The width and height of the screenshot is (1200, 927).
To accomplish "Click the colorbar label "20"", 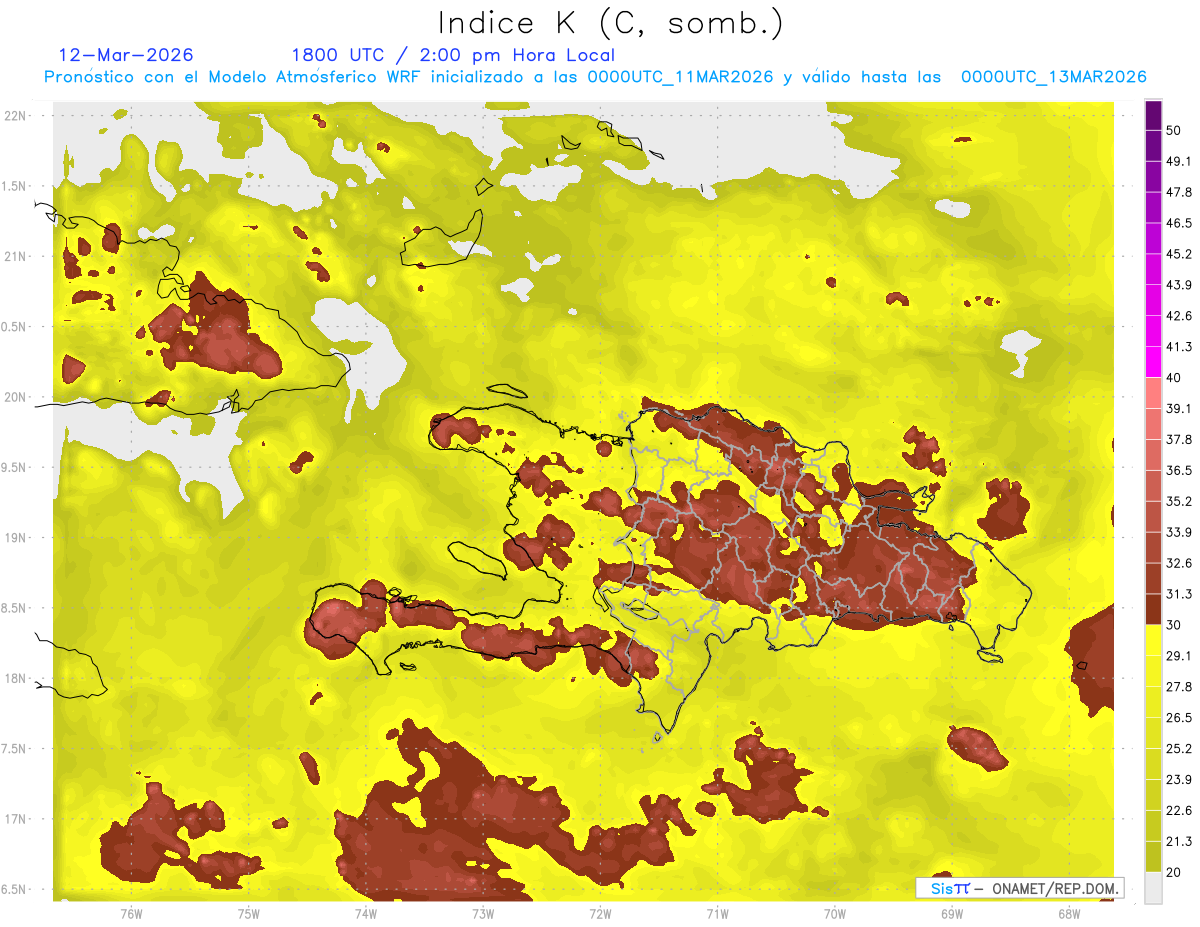I will click(x=1174, y=873).
